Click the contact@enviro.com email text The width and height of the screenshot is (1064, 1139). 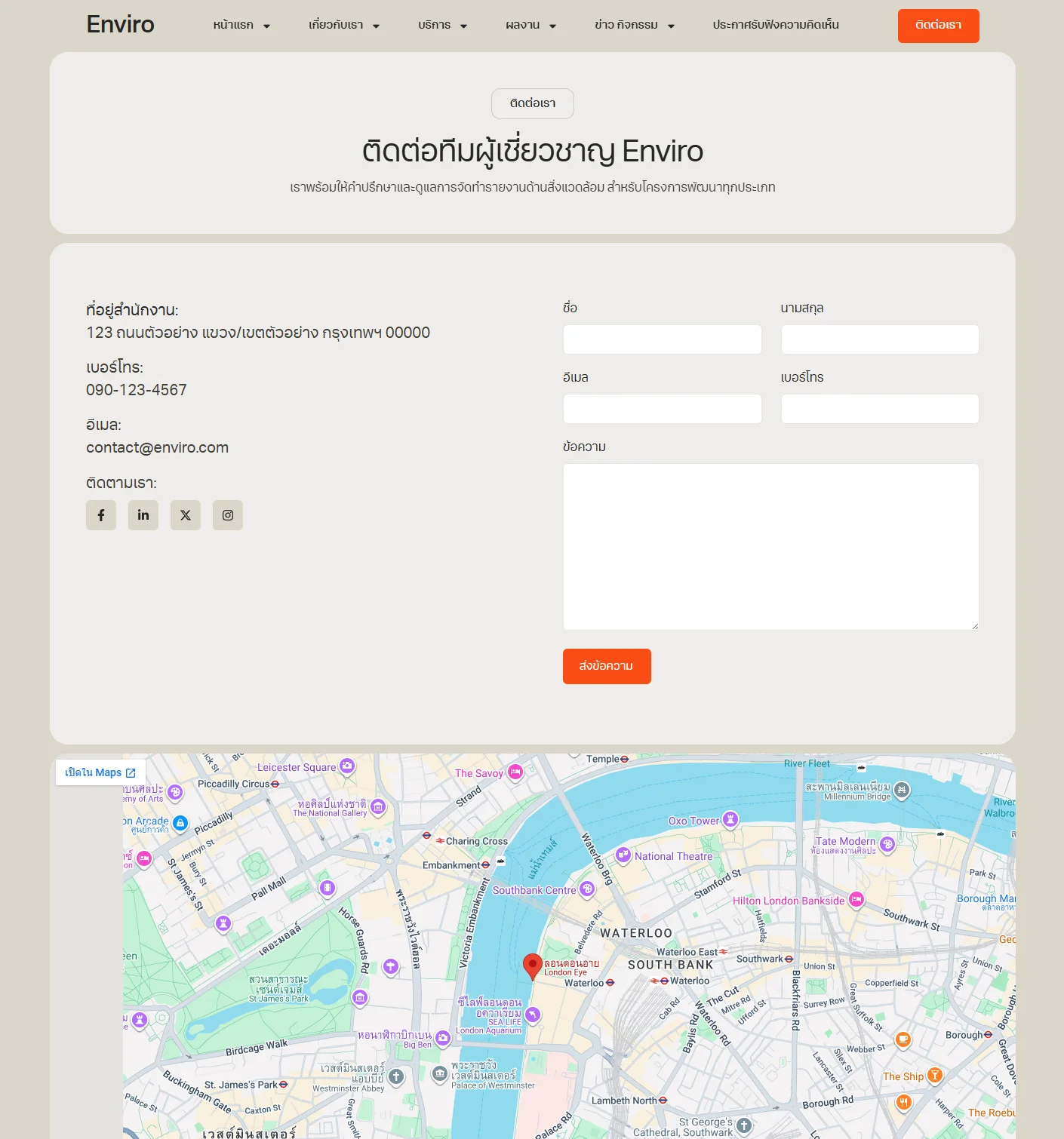(157, 447)
